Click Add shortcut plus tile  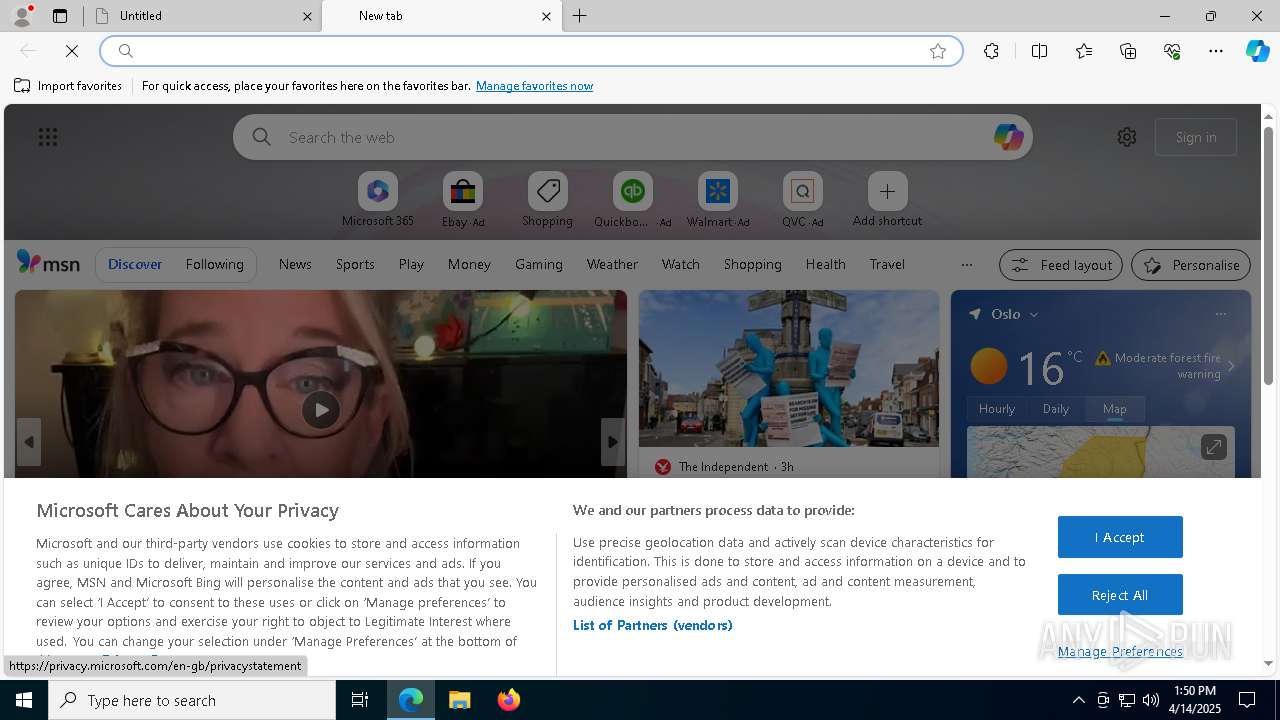[887, 200]
